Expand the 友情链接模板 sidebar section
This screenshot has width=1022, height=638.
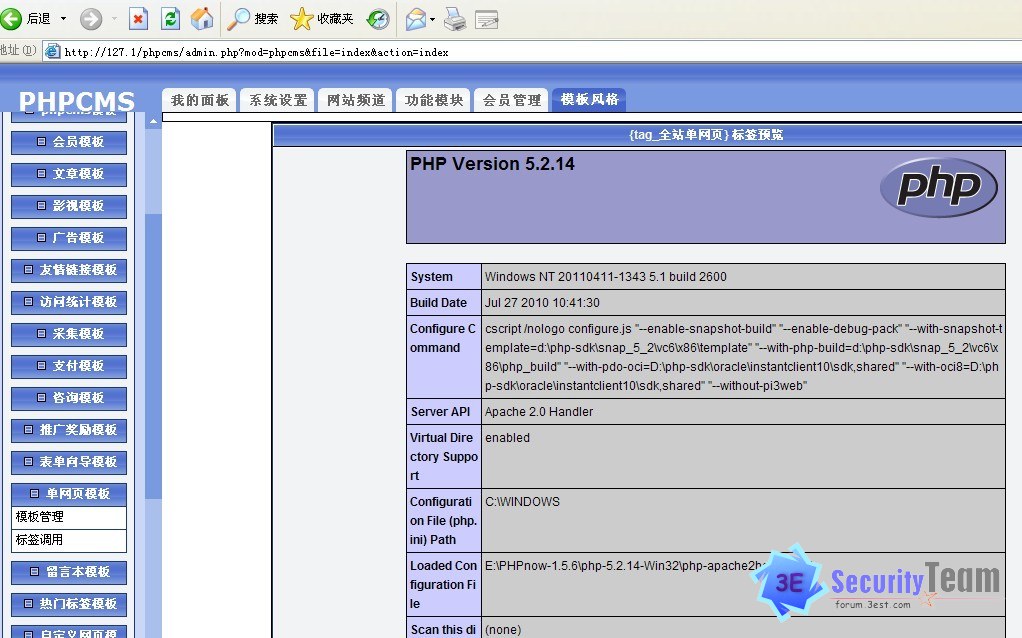click(69, 270)
